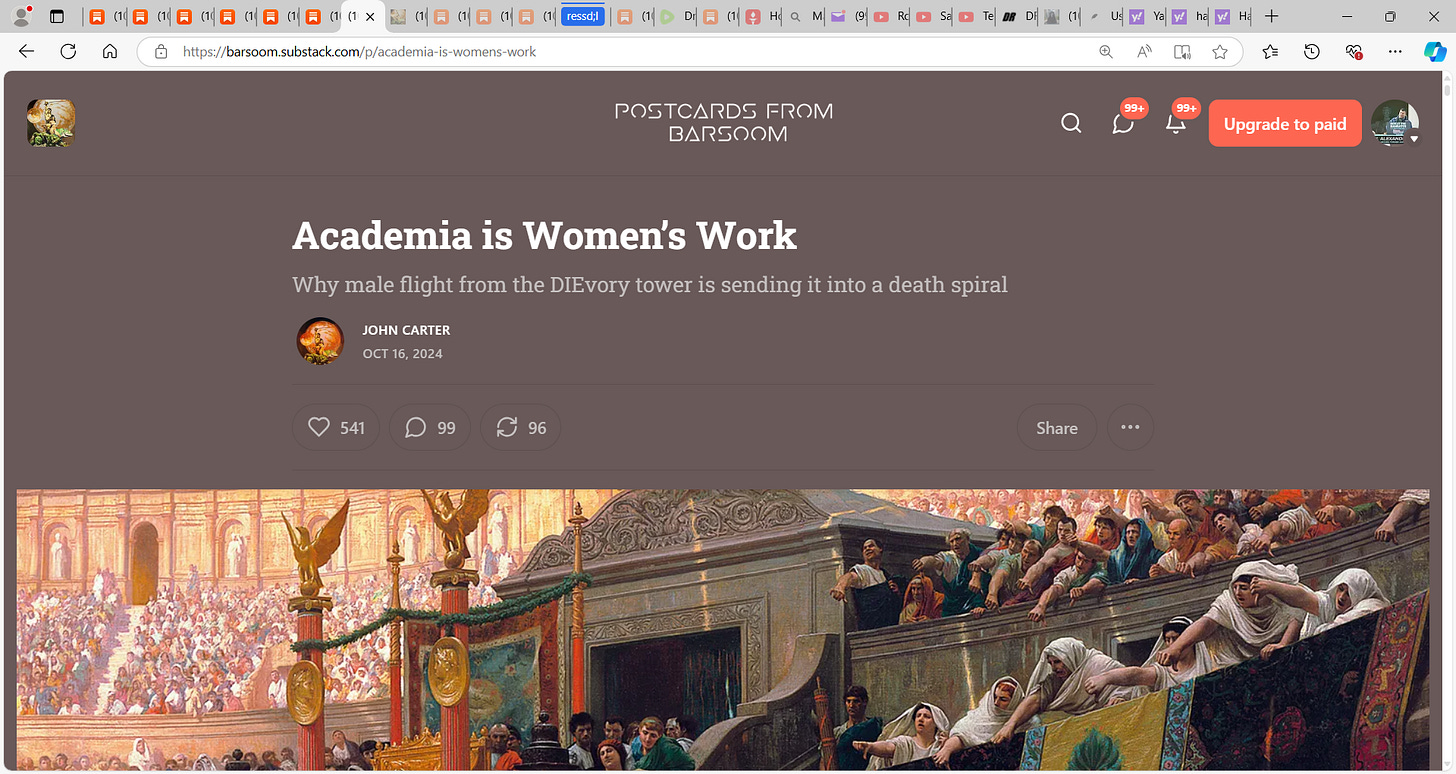
Task: Click the Academia is Women's Work headline
Action: (x=544, y=236)
